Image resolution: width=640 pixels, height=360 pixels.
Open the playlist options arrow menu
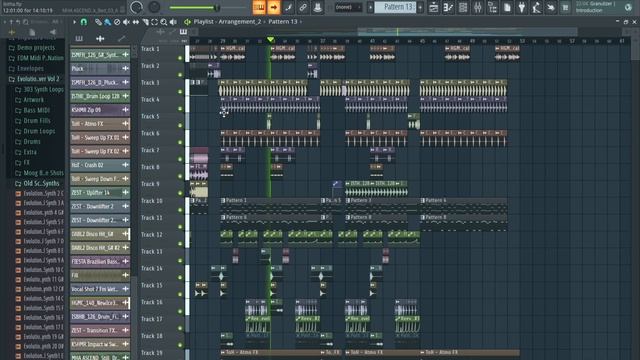(x=74, y=22)
